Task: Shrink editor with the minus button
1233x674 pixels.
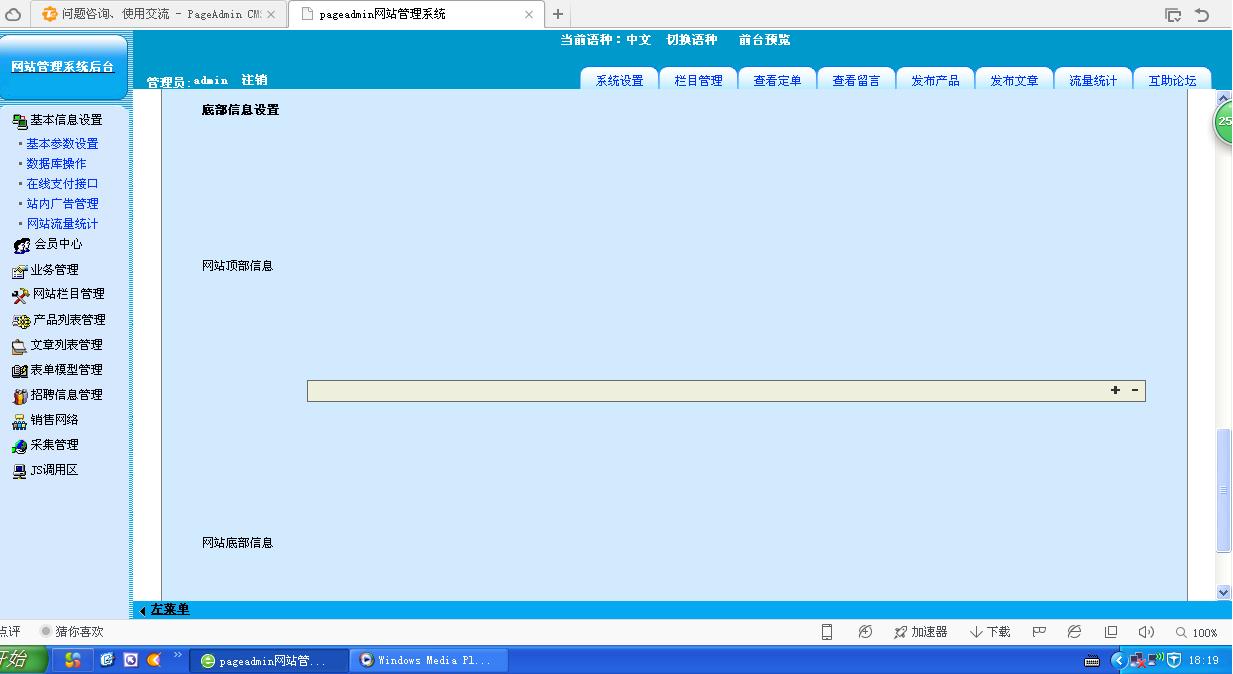Action: 1135,390
